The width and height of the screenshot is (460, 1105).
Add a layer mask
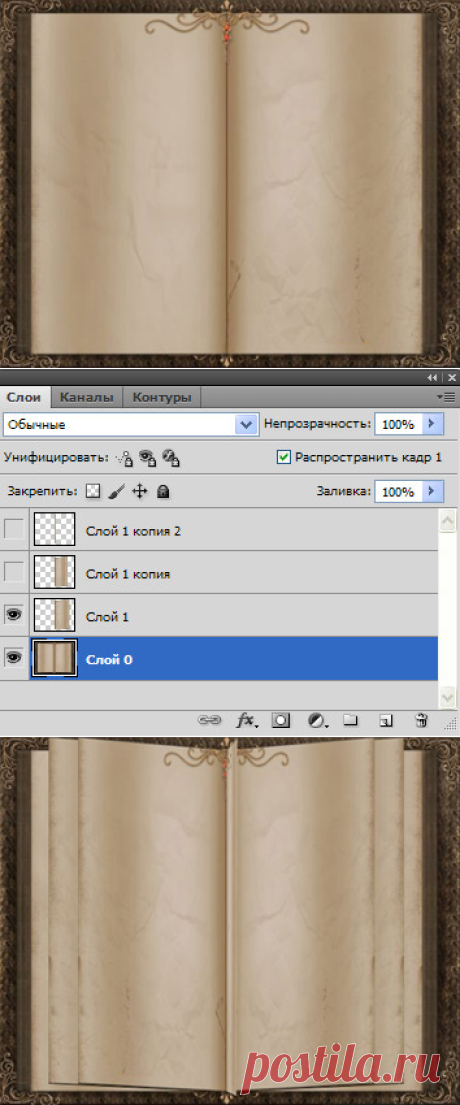pos(281,720)
